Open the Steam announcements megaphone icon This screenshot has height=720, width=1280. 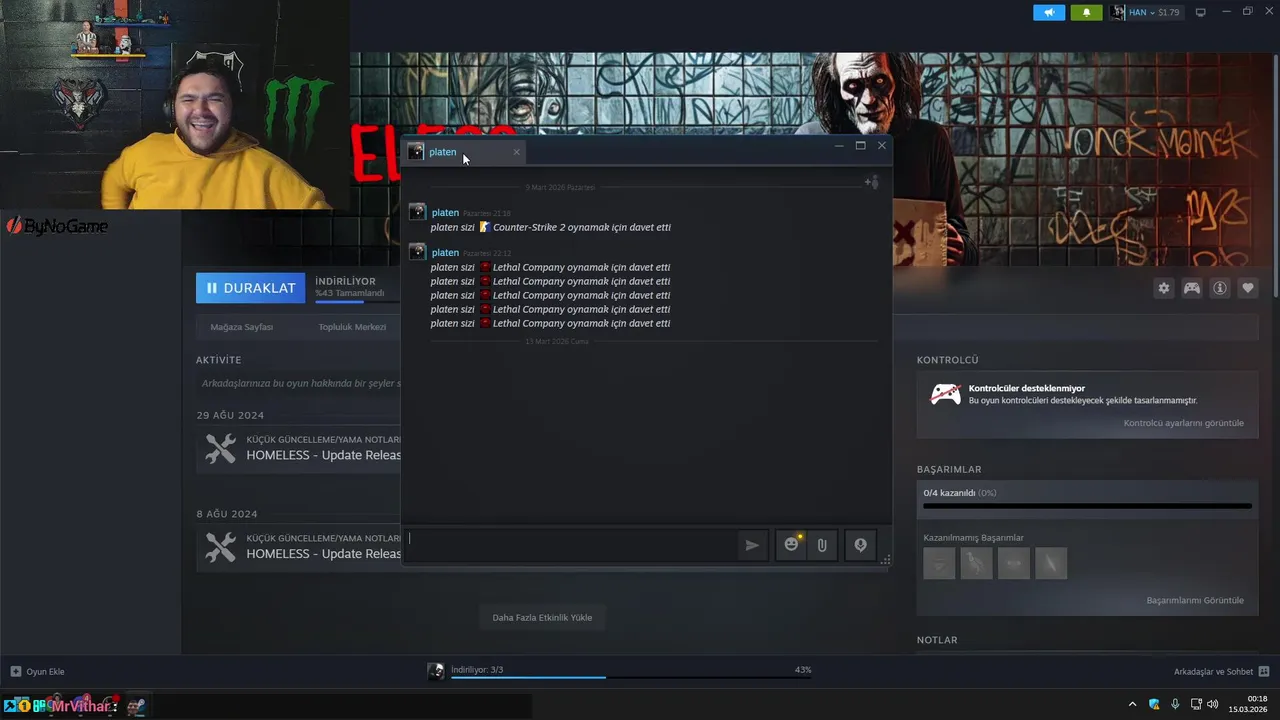coord(1049,12)
